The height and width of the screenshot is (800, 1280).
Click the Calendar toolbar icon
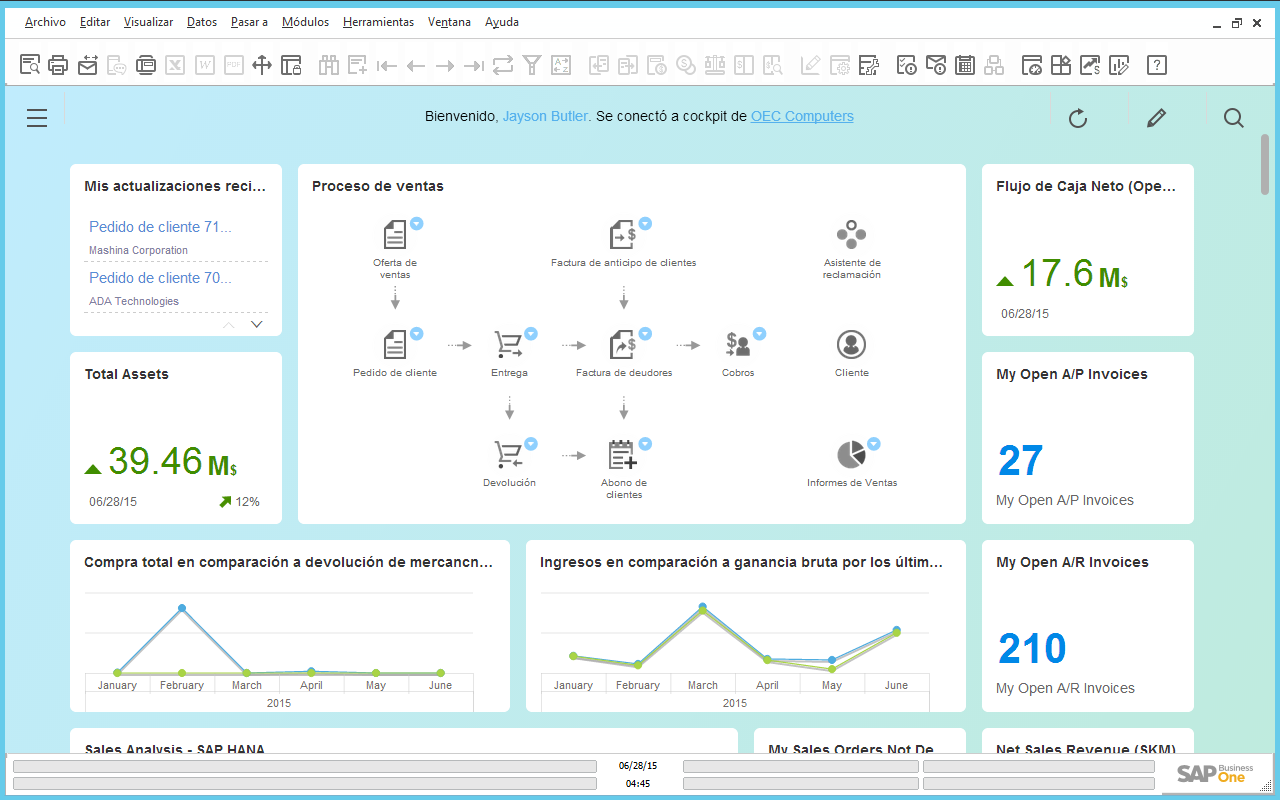coord(964,65)
